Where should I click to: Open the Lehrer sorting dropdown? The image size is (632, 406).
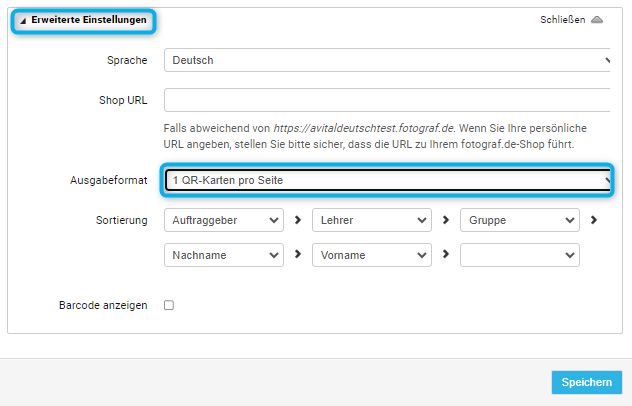(x=372, y=220)
